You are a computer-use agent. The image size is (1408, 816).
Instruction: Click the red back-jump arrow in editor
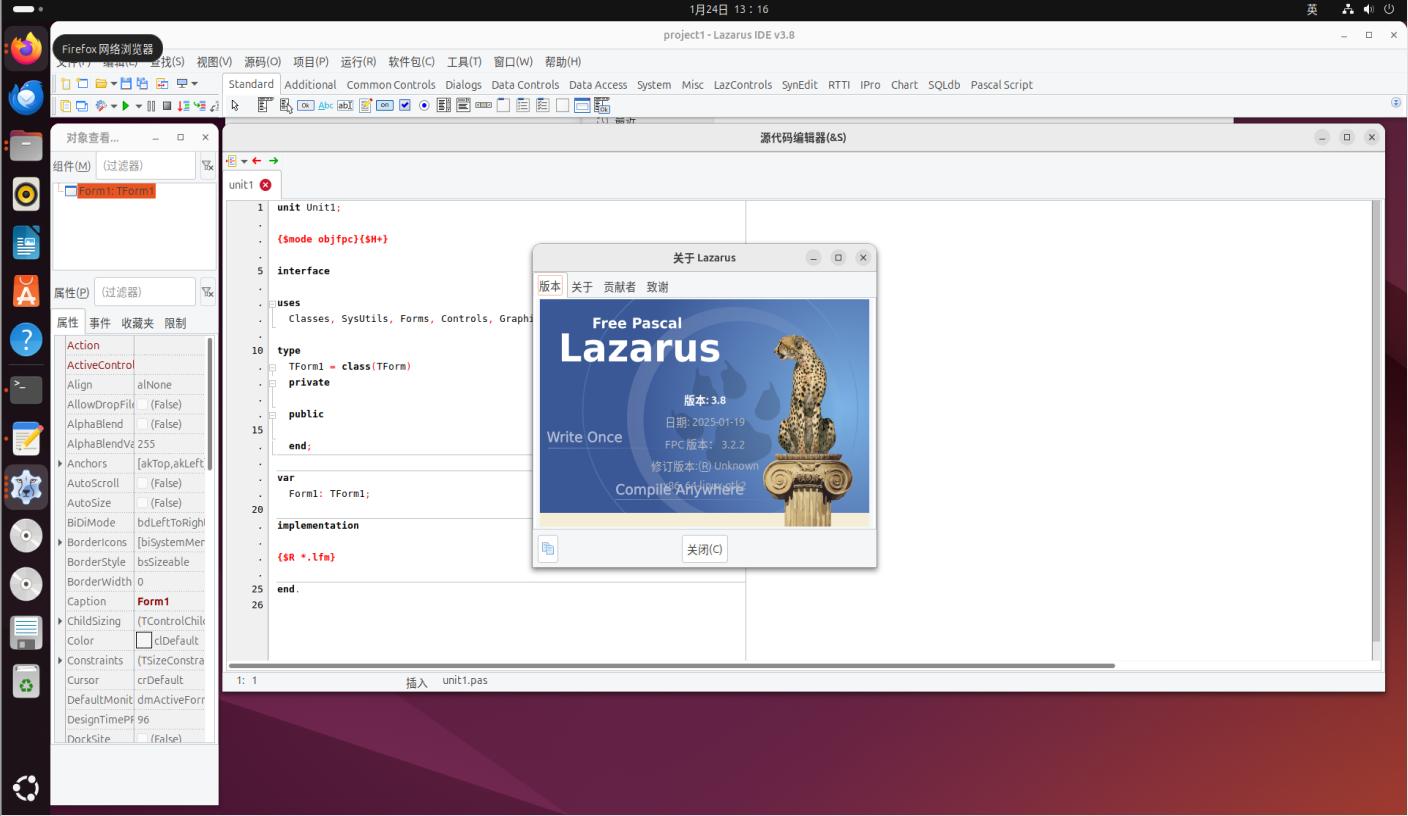click(257, 160)
